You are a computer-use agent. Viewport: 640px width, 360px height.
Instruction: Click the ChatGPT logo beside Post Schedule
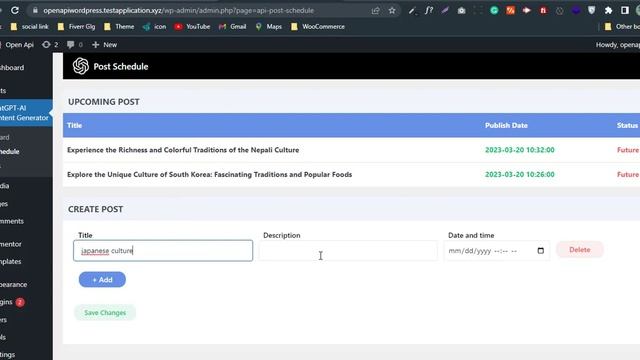click(81, 66)
